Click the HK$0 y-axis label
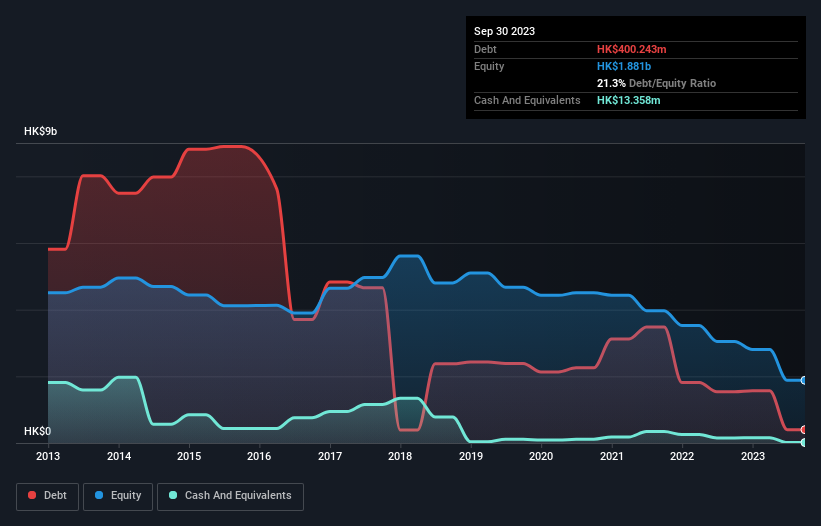The image size is (821, 526). pos(38,431)
